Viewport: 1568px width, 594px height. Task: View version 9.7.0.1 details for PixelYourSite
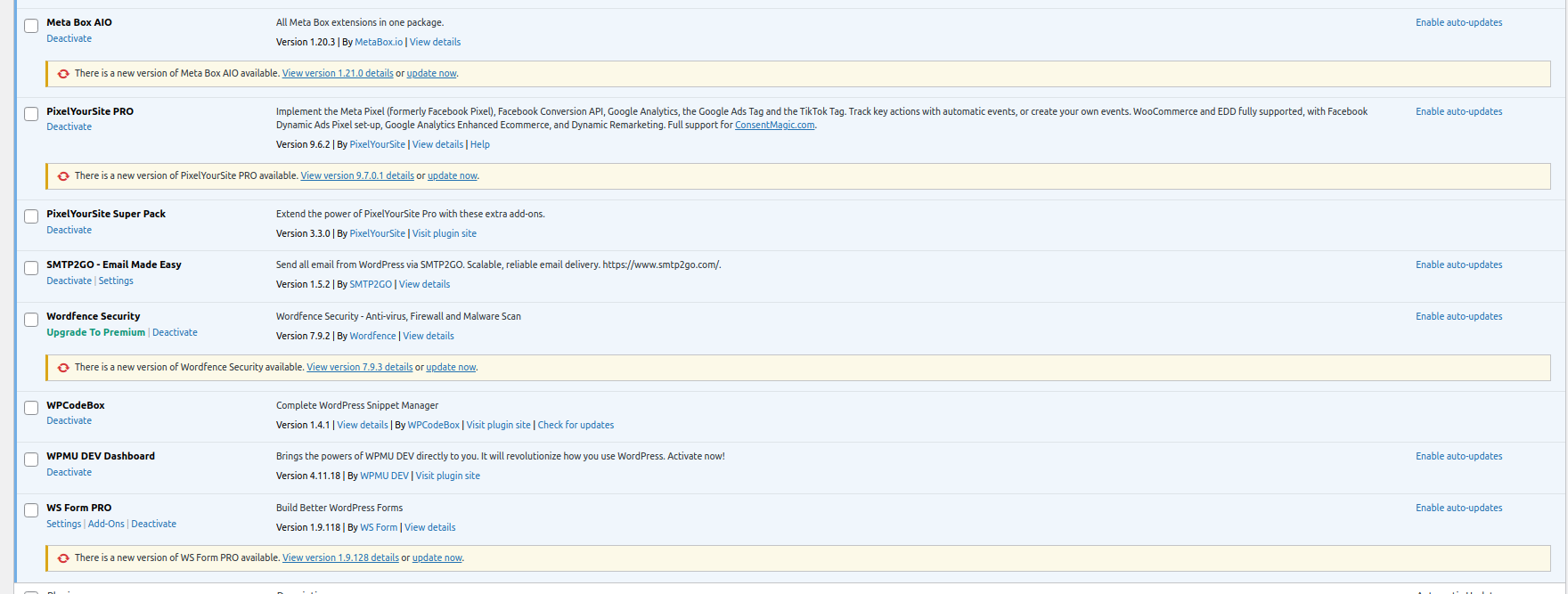click(357, 175)
